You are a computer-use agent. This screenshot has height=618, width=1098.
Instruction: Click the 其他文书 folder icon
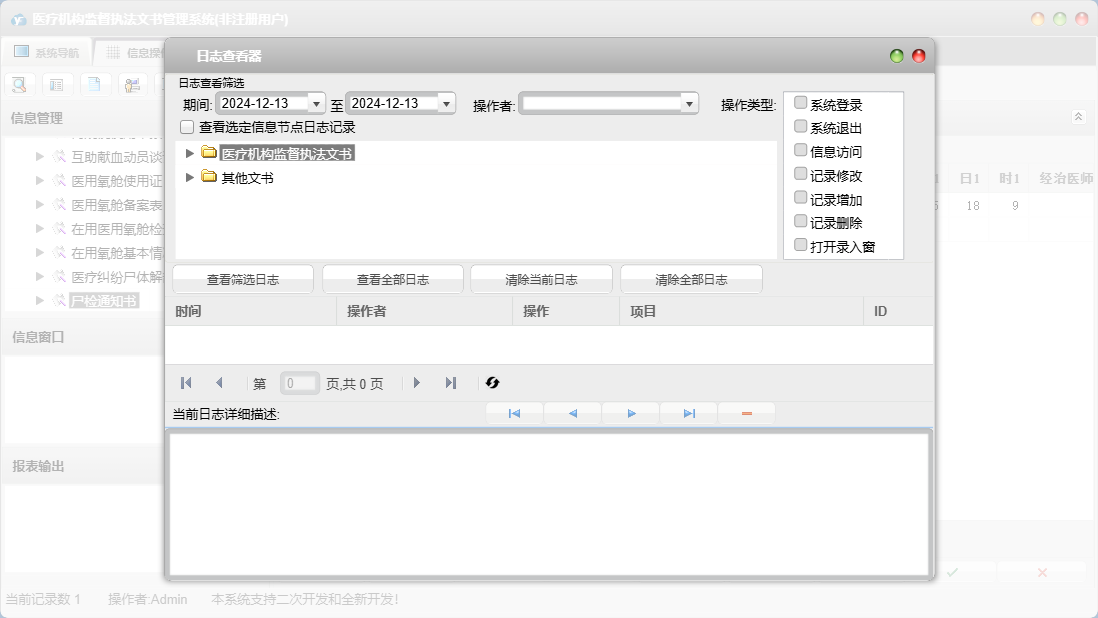pyautogui.click(x=209, y=176)
